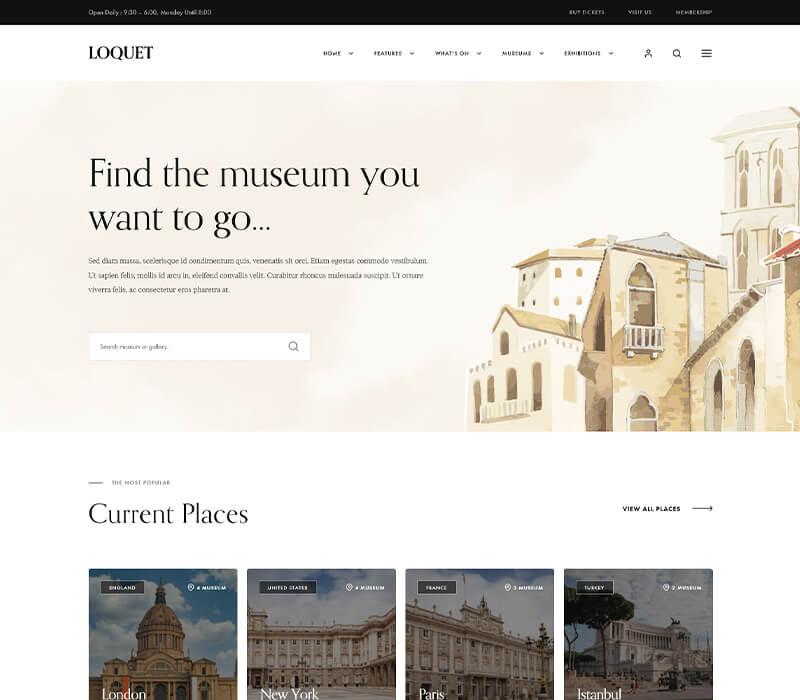Expand the MUSEUMS dropdown
Image resolution: width=800 pixels, height=700 pixels.
click(x=541, y=53)
